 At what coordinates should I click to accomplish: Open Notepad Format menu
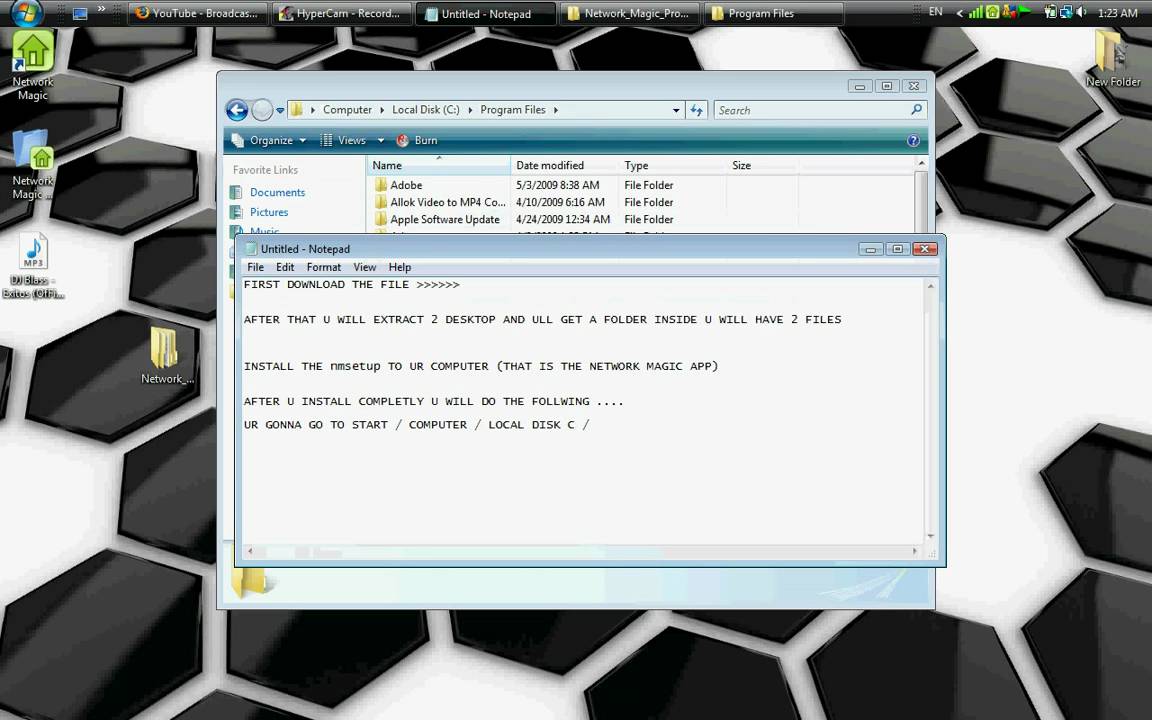click(x=323, y=267)
